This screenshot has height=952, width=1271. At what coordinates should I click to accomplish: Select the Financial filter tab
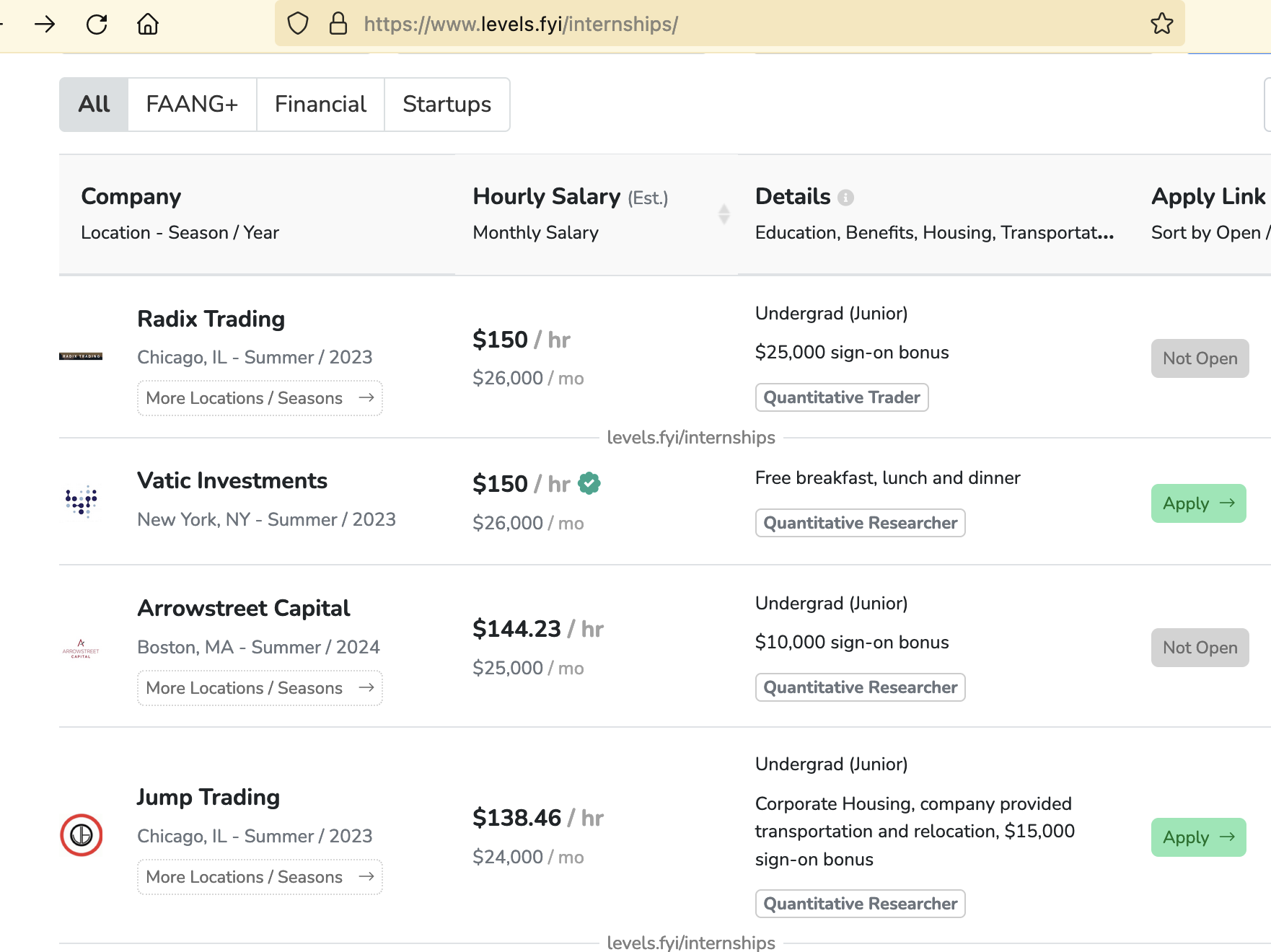tap(320, 105)
